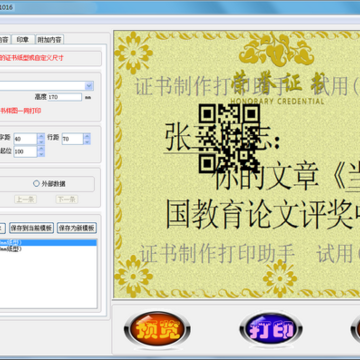
Task: Click the HONORARY CREDENTIAL subtitle text
Action: click(x=277, y=101)
